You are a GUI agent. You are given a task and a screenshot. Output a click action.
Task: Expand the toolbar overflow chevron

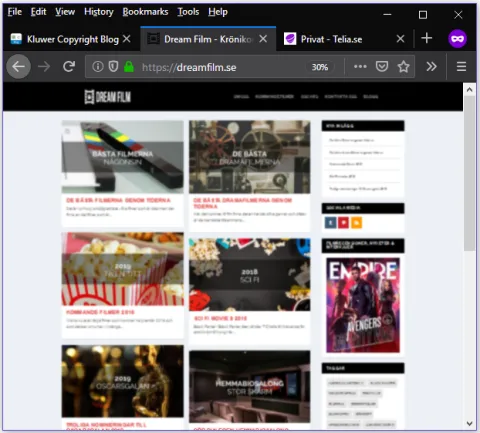pyautogui.click(x=431, y=67)
